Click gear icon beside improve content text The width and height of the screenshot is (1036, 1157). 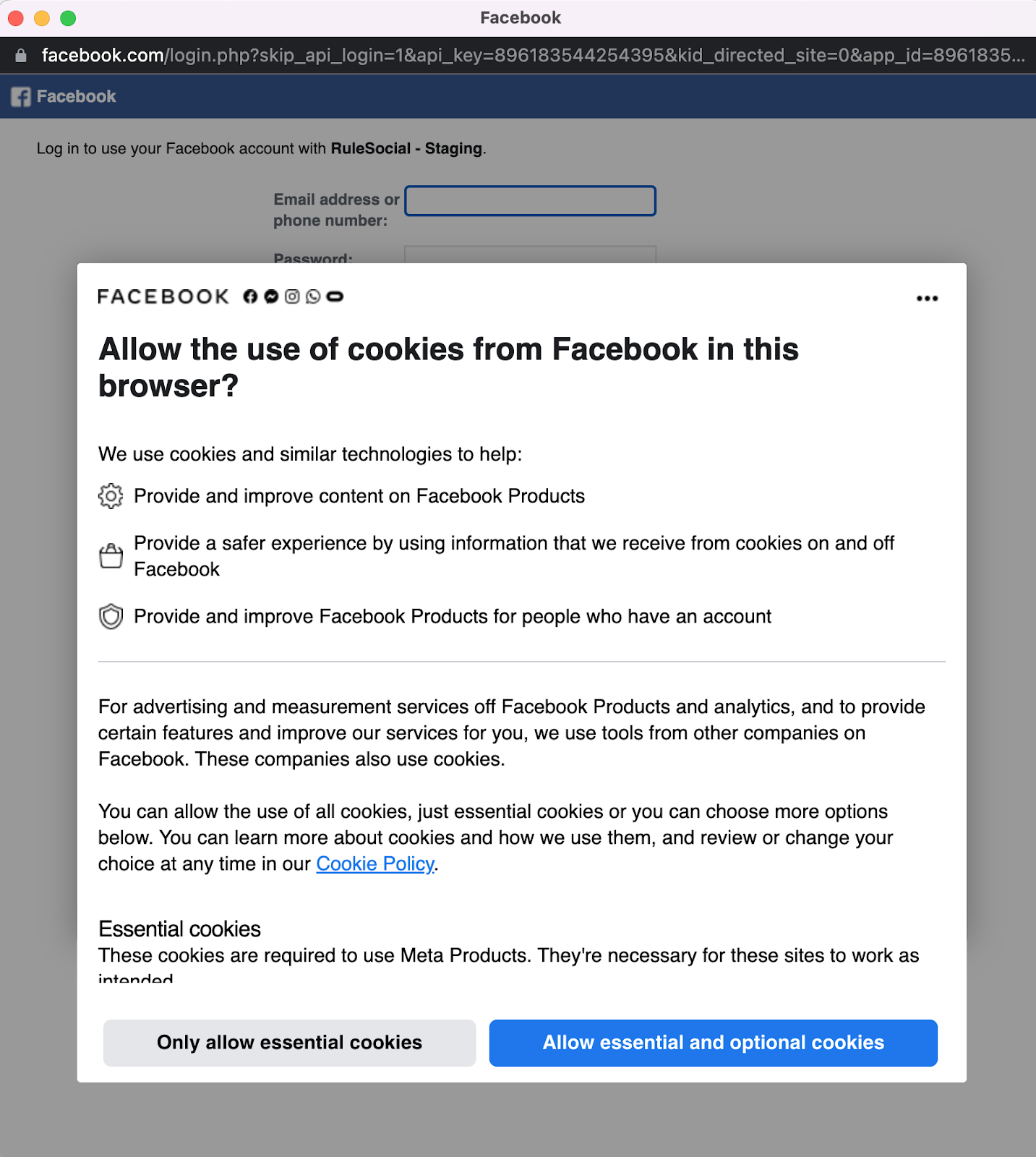pos(111,496)
